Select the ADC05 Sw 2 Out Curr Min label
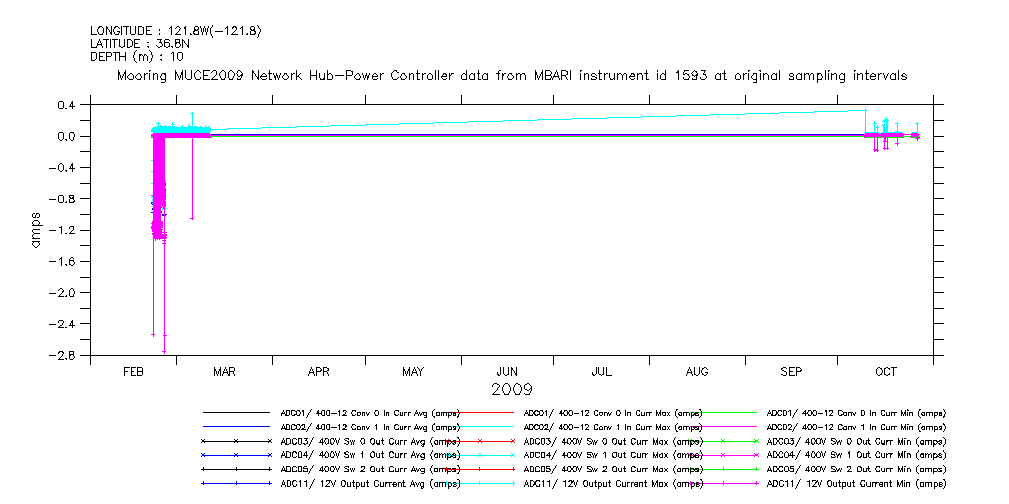The width and height of the screenshot is (1009, 504). tap(856, 469)
